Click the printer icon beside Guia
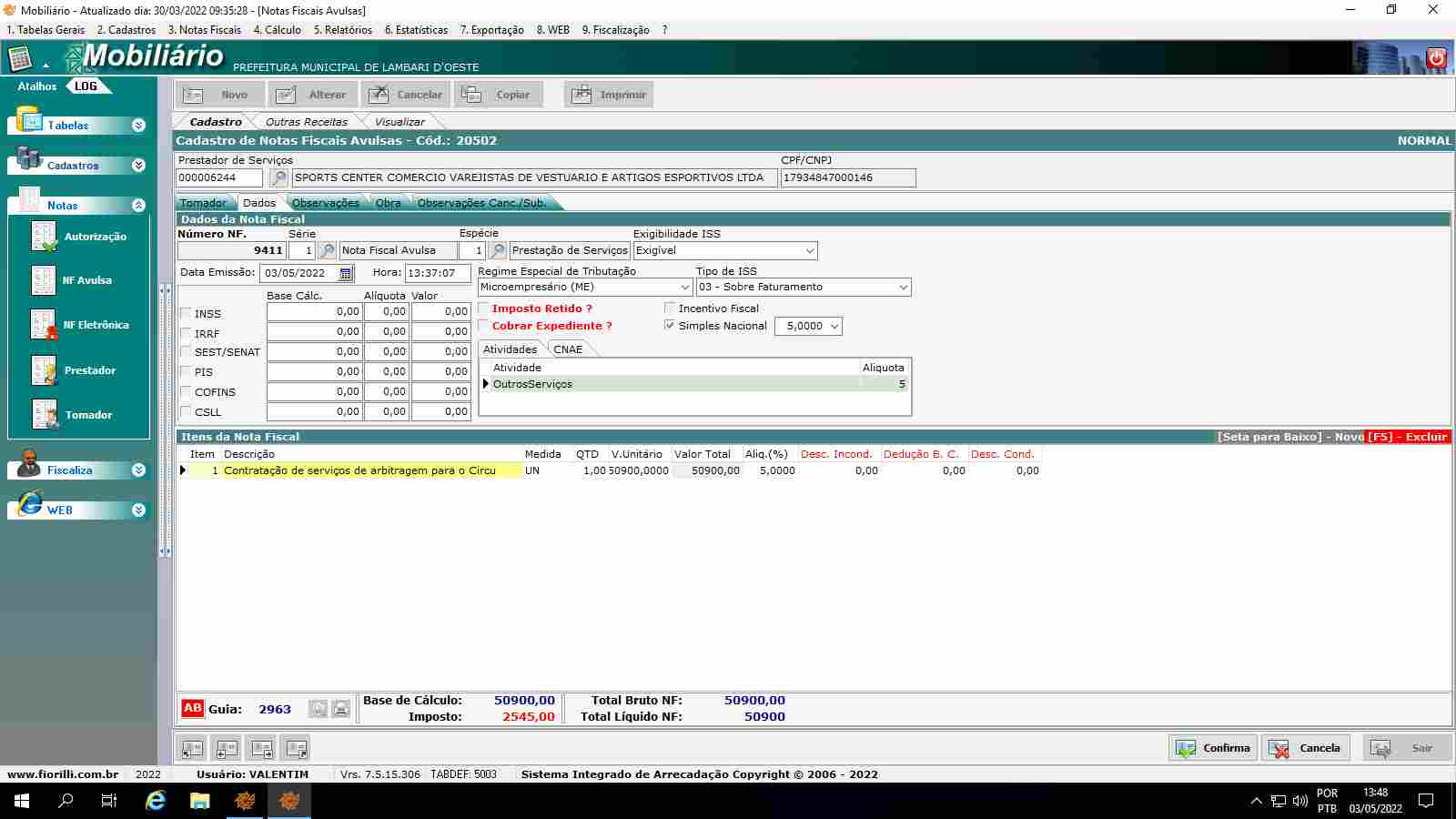1456x819 pixels. (x=340, y=709)
